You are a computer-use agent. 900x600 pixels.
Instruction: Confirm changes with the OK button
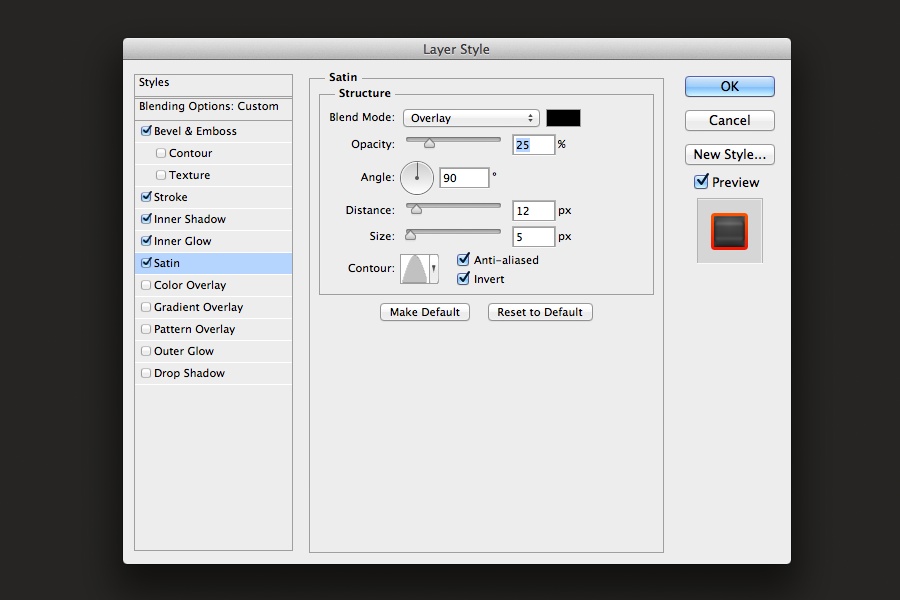click(x=729, y=86)
